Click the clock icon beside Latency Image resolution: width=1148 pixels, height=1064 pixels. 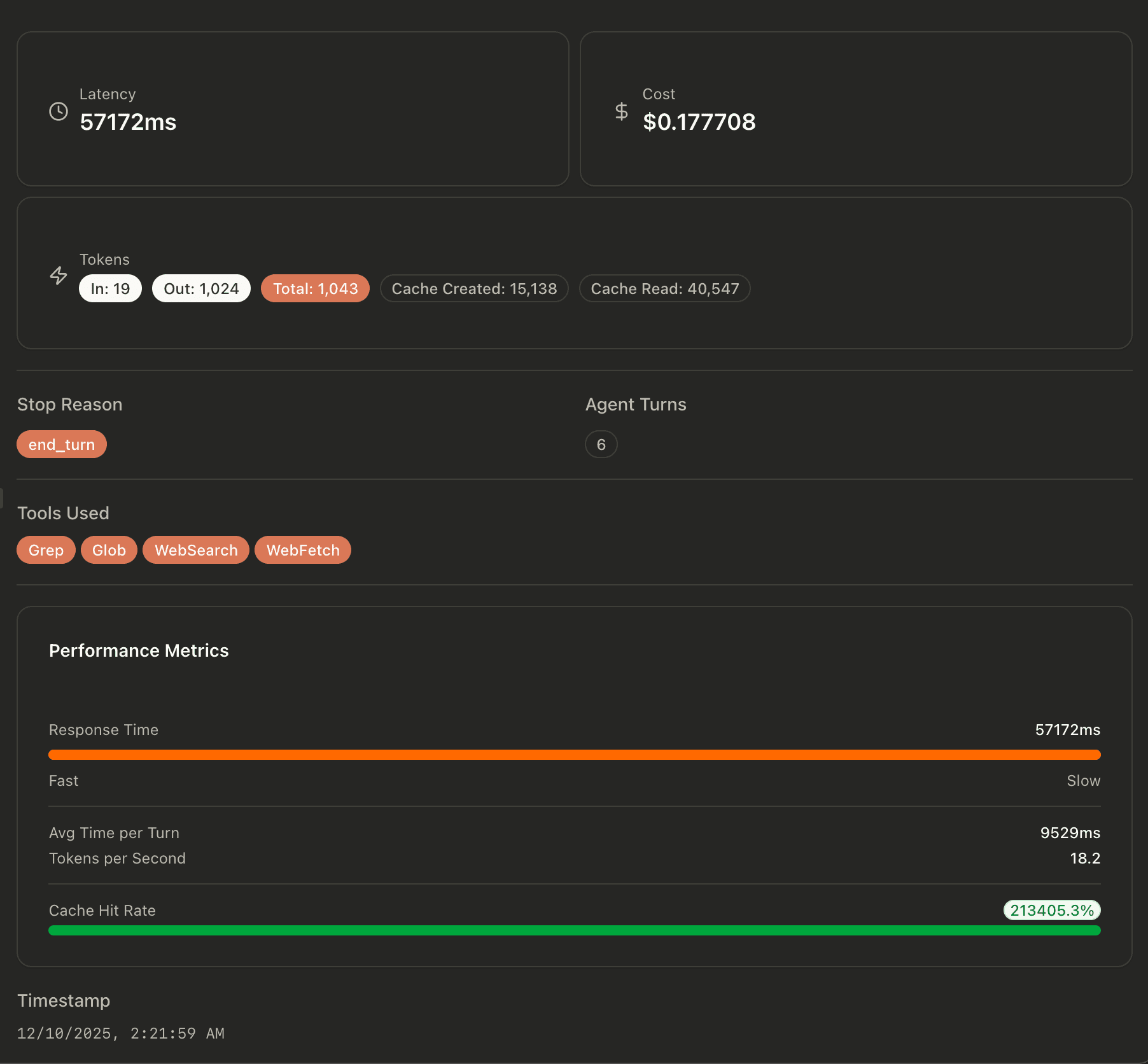[x=59, y=111]
